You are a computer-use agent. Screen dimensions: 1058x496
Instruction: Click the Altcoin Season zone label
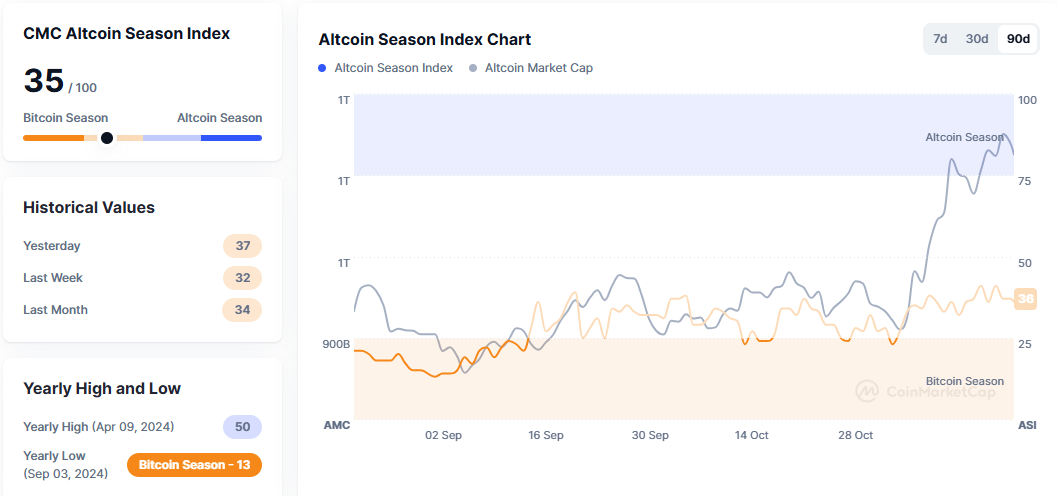tap(964, 137)
